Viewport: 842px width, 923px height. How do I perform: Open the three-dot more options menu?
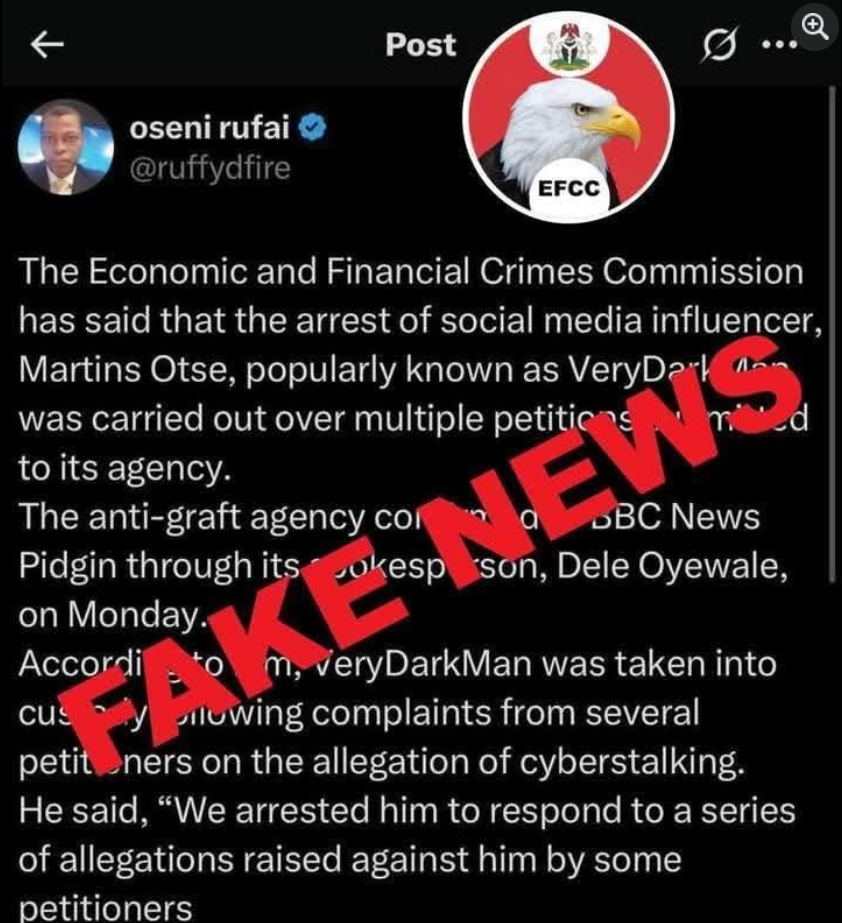point(780,44)
